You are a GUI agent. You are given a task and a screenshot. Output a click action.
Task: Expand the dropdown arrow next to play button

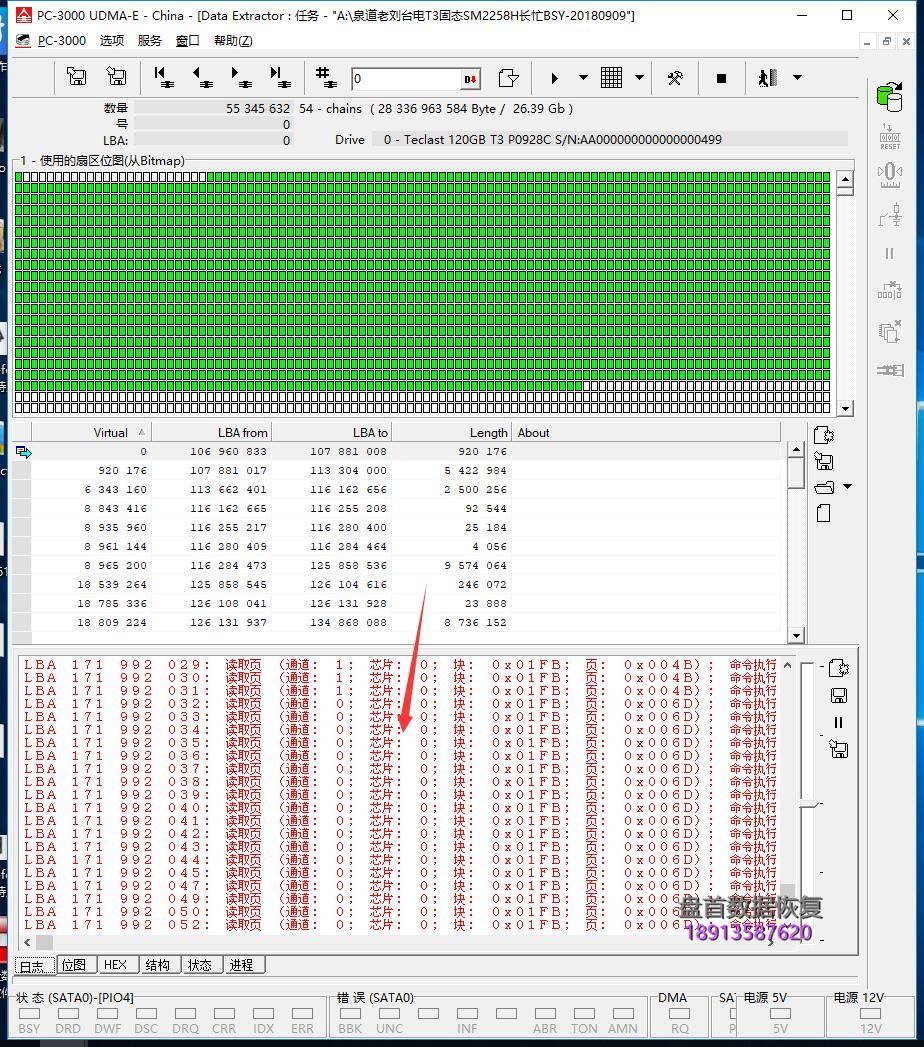(x=583, y=78)
